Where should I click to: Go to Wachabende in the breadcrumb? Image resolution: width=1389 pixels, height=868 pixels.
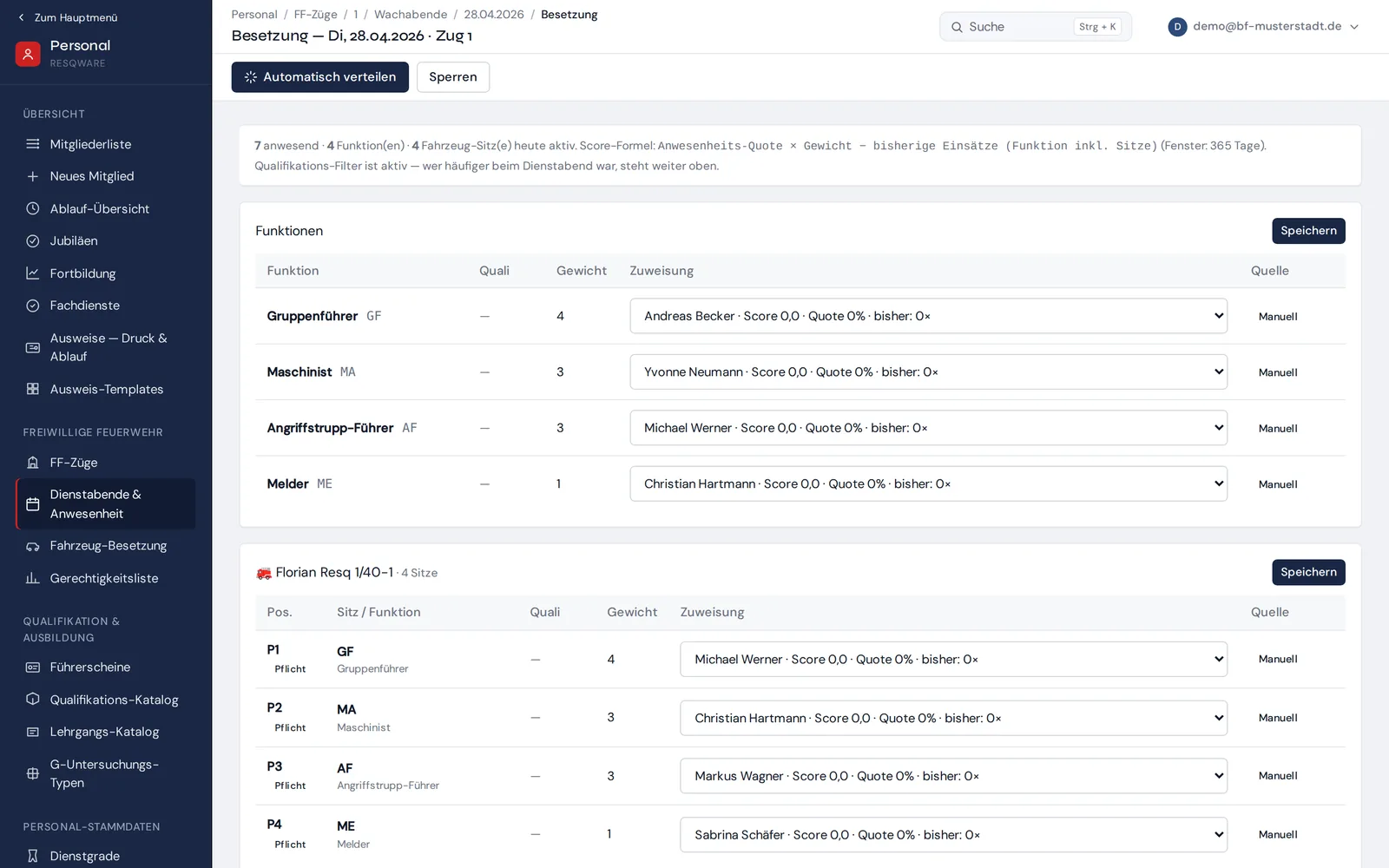pyautogui.click(x=411, y=15)
